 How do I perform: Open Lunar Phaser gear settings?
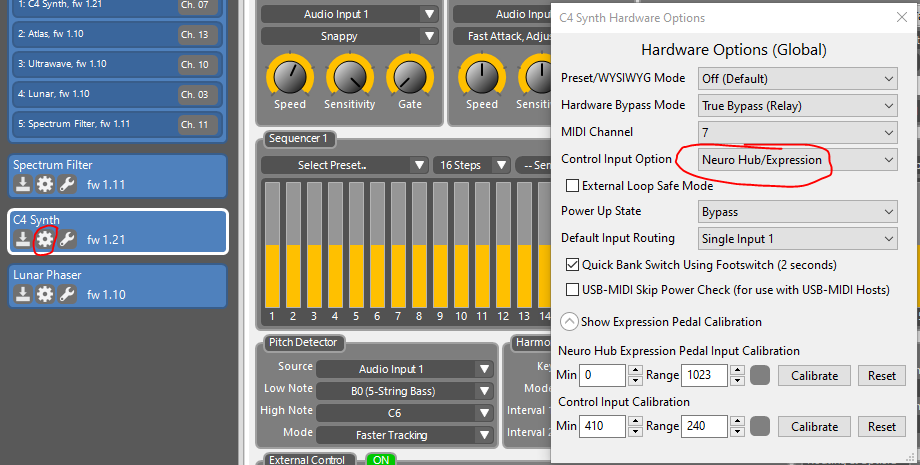pos(45,294)
